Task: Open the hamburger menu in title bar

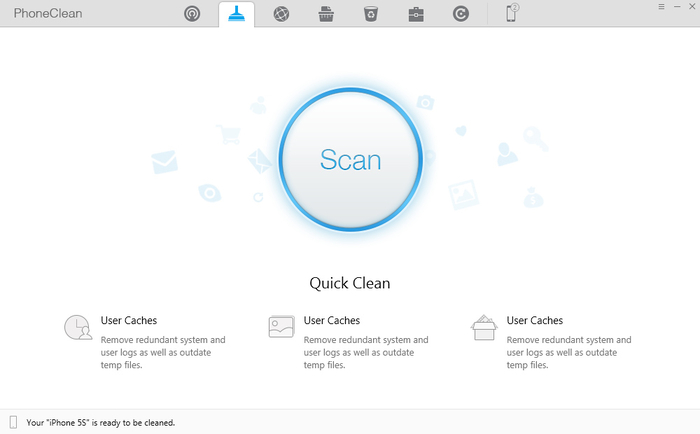Action: [x=661, y=6]
